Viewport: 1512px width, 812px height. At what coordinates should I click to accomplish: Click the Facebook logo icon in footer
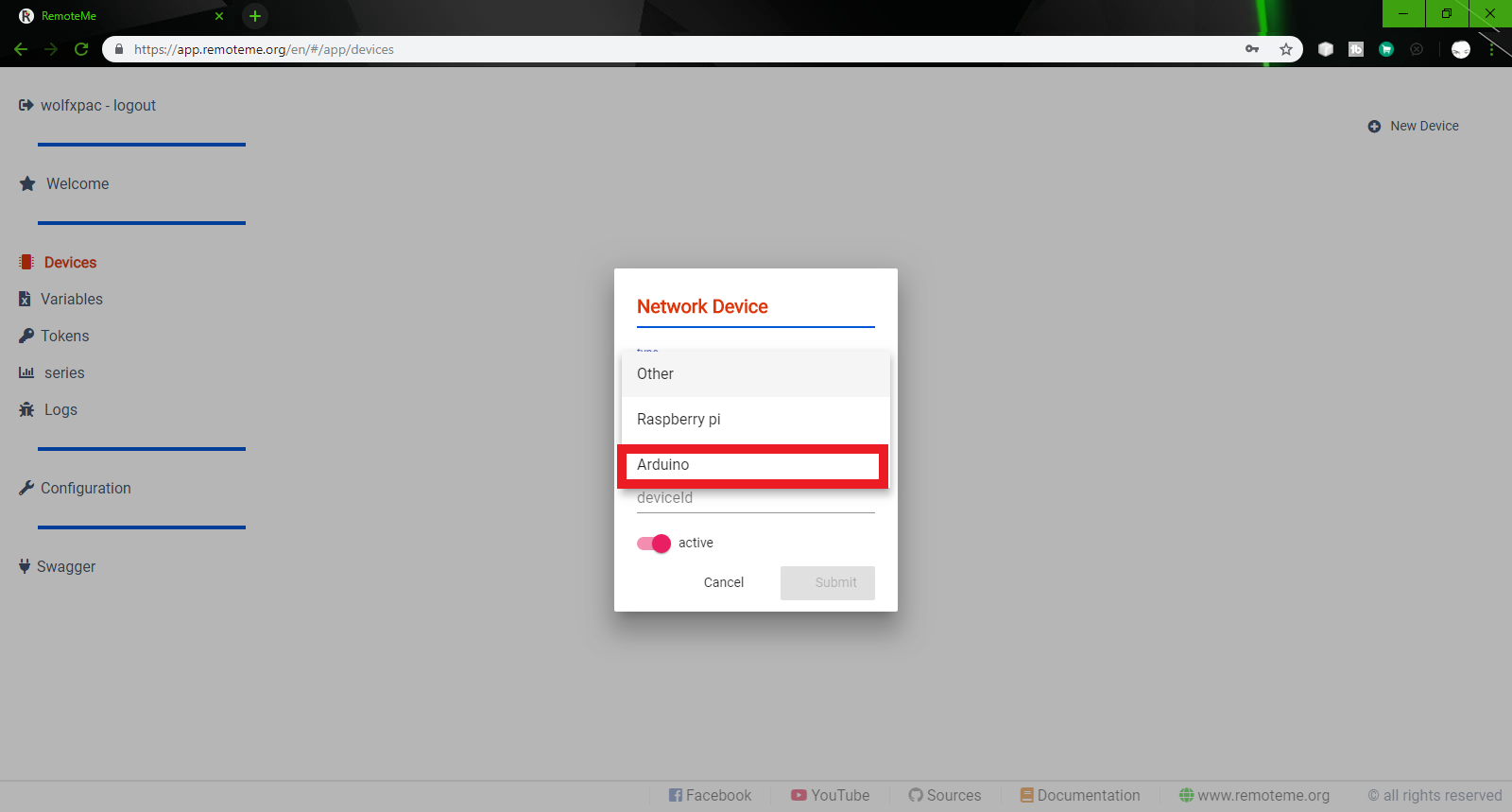pos(676,795)
